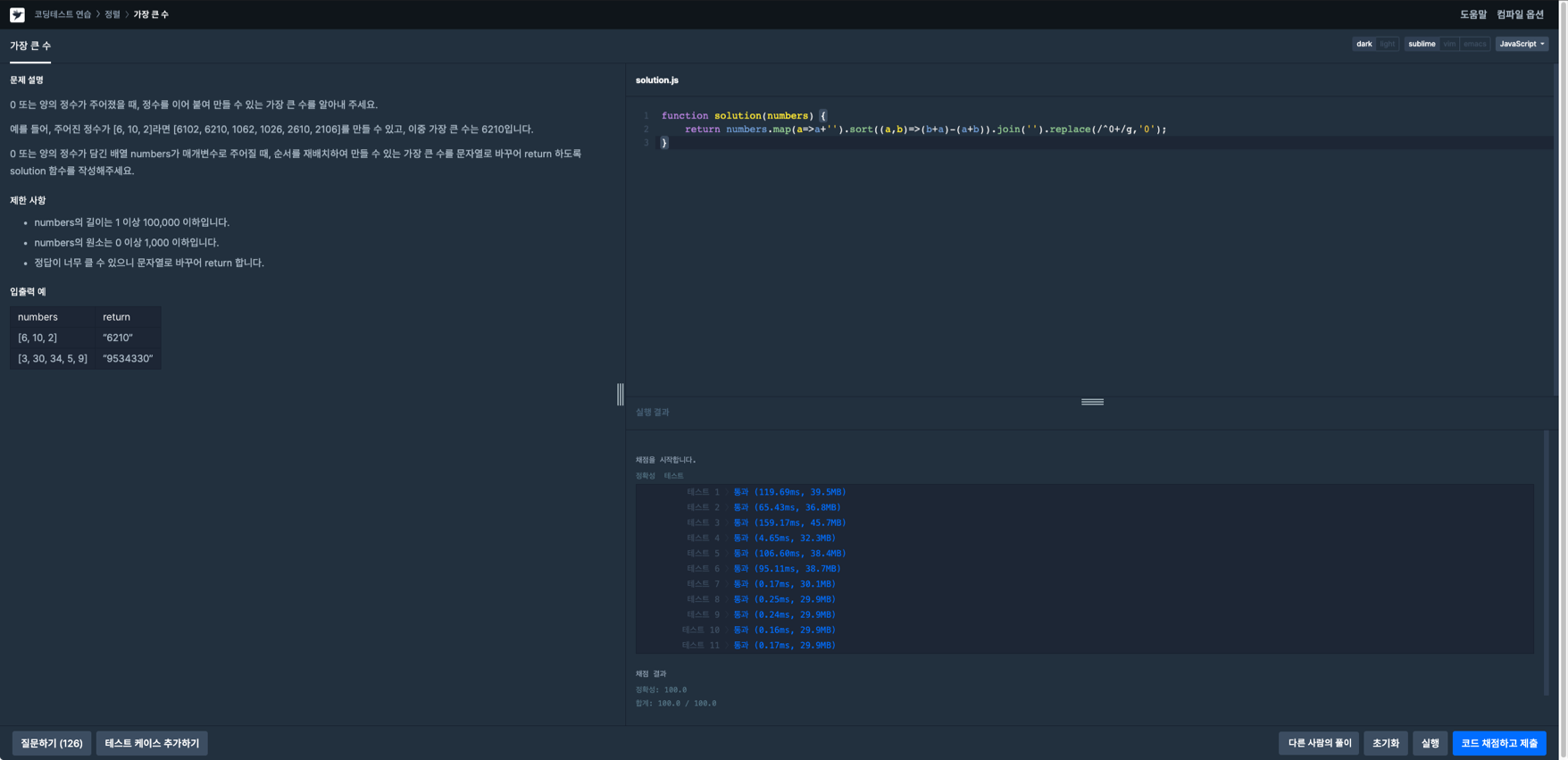Submit with 코드 채점하고 제출 button
This screenshot has height=760, width=1568.
coord(1499,743)
